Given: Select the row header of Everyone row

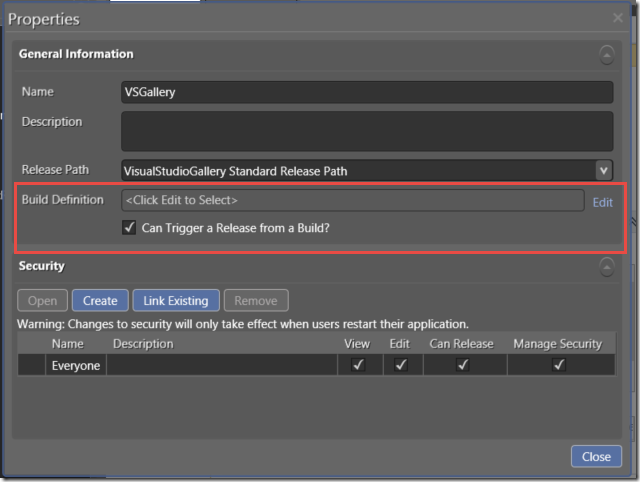Looking at the screenshot, I should point(31,365).
